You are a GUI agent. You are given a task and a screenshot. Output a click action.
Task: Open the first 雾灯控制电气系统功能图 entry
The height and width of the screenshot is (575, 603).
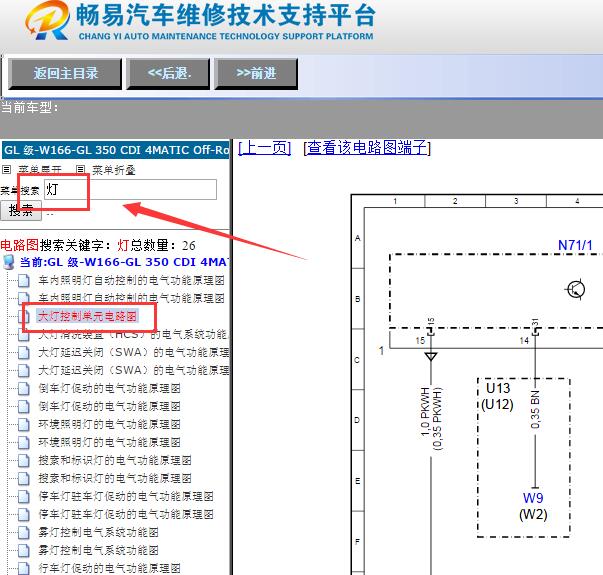98,532
